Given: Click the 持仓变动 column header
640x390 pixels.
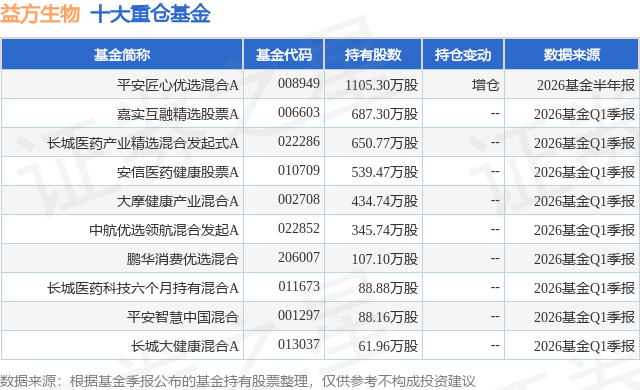Looking at the screenshot, I should click(463, 55).
